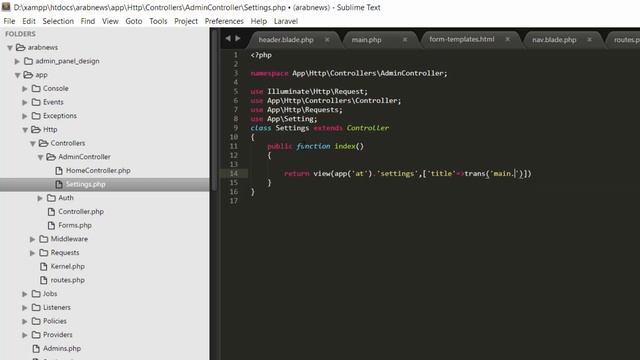Click the Sublime Text app icon in title bar
Viewport: 640px width, 360px height.
(x=6, y=7)
